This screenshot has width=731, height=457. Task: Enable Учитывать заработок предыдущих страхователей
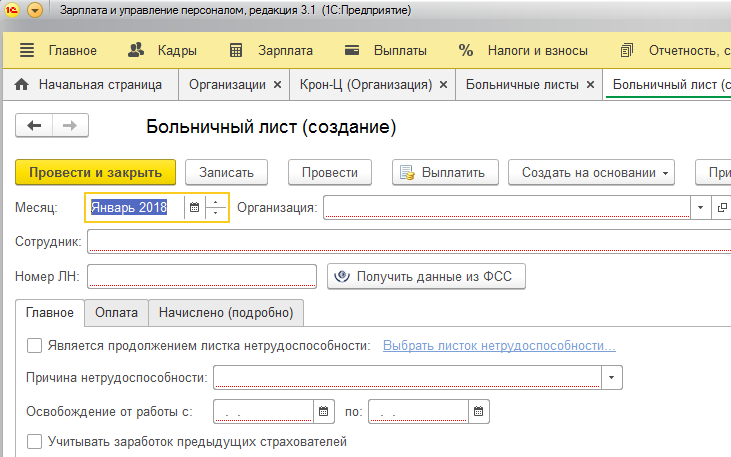[x=34, y=441]
